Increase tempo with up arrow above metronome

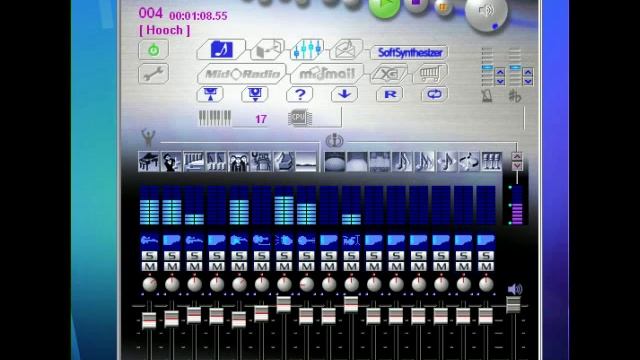click(500, 72)
